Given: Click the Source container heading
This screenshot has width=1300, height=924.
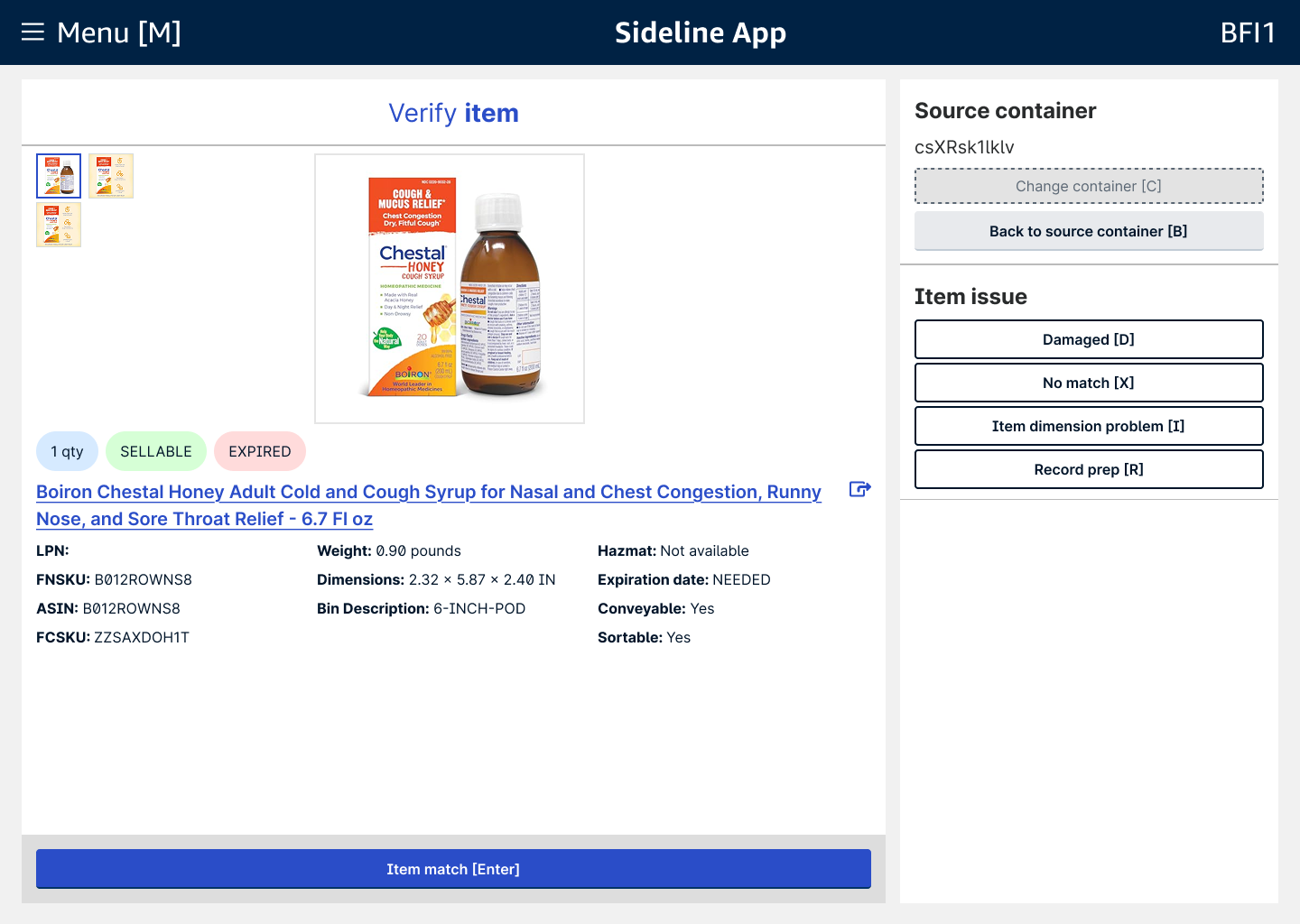Looking at the screenshot, I should [1006, 111].
